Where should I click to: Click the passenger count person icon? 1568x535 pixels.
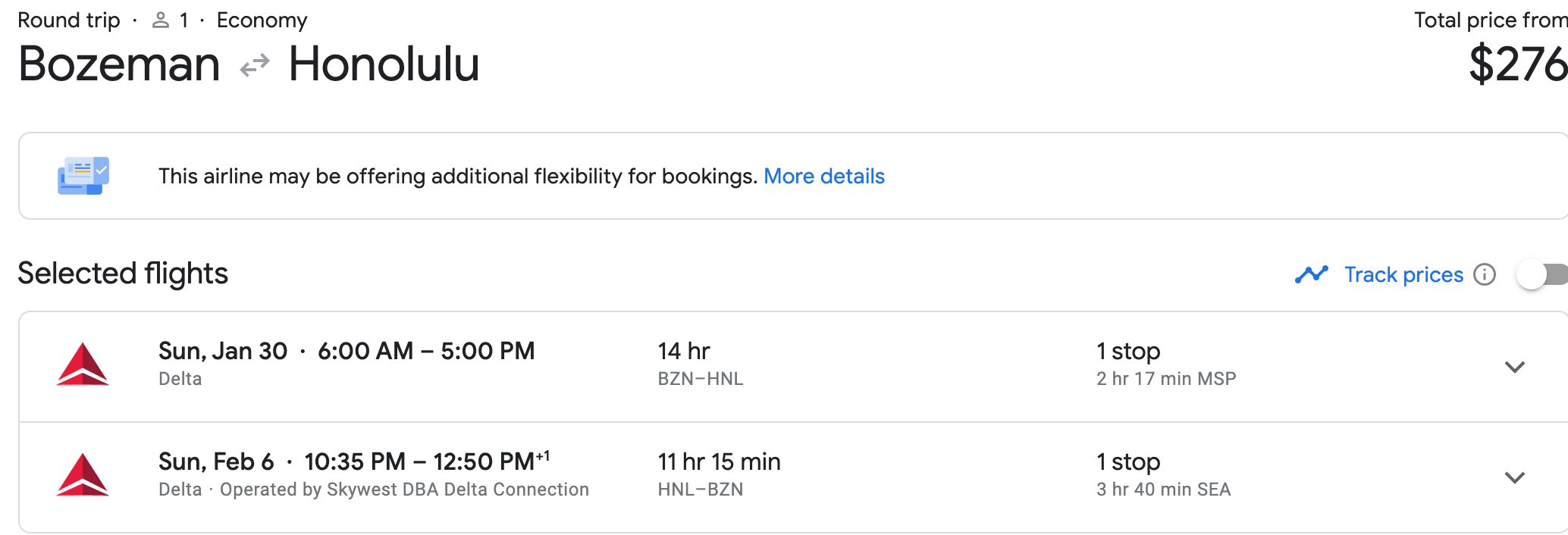click(160, 20)
